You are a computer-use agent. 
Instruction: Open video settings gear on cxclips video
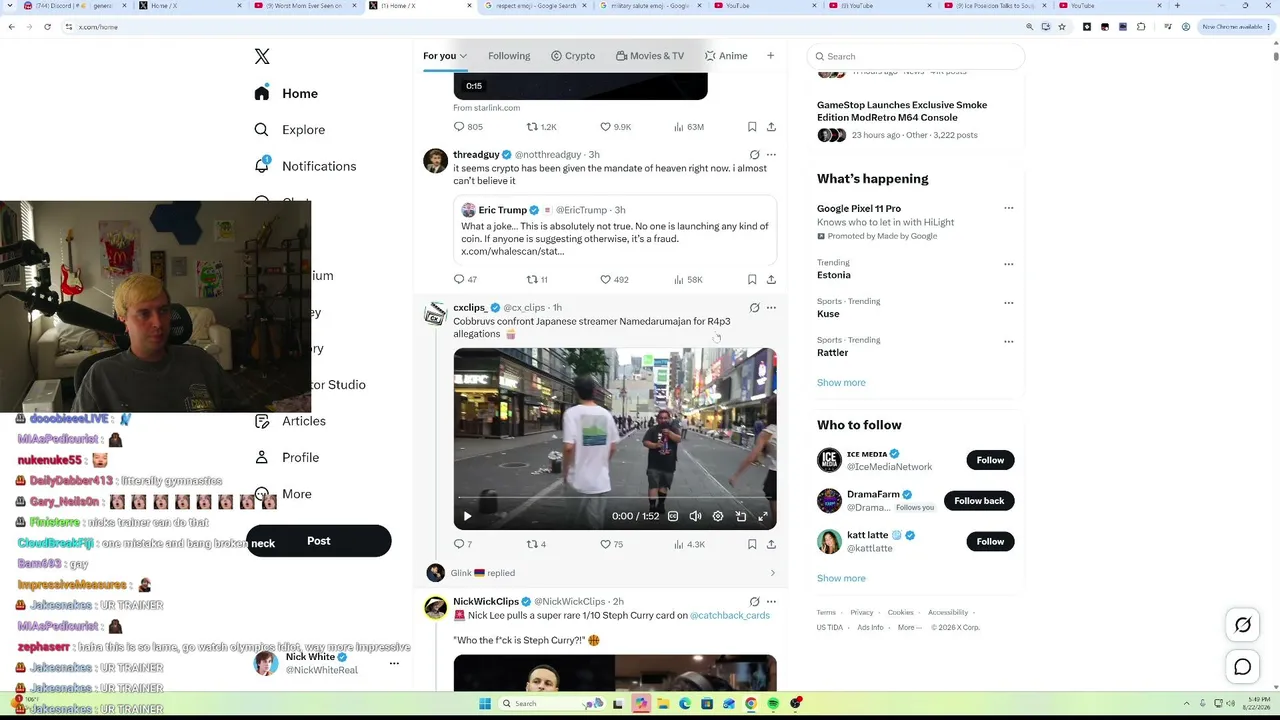point(718,516)
